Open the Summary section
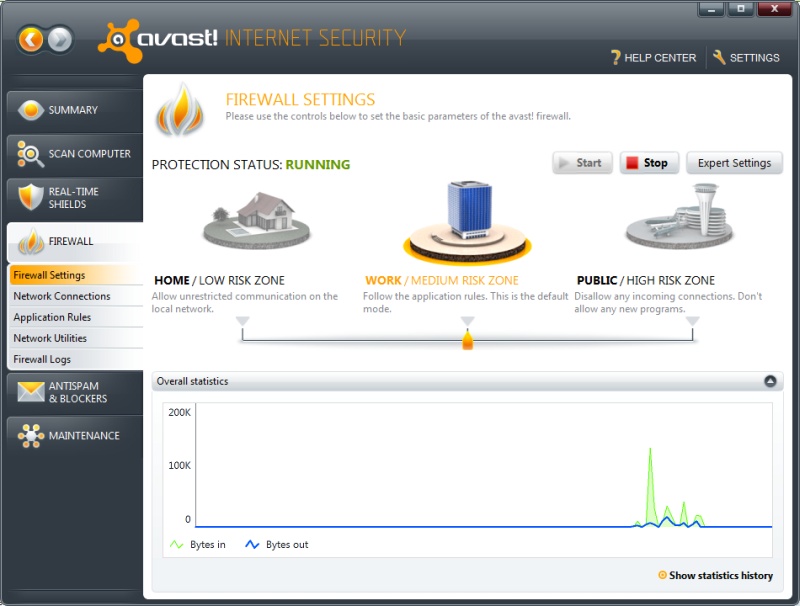 [x=75, y=110]
